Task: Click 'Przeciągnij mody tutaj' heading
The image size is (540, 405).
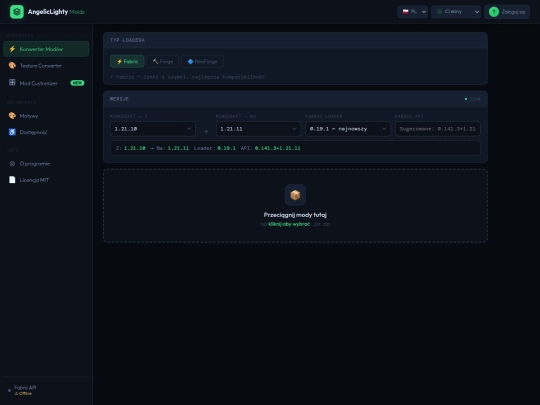Action: pos(295,215)
